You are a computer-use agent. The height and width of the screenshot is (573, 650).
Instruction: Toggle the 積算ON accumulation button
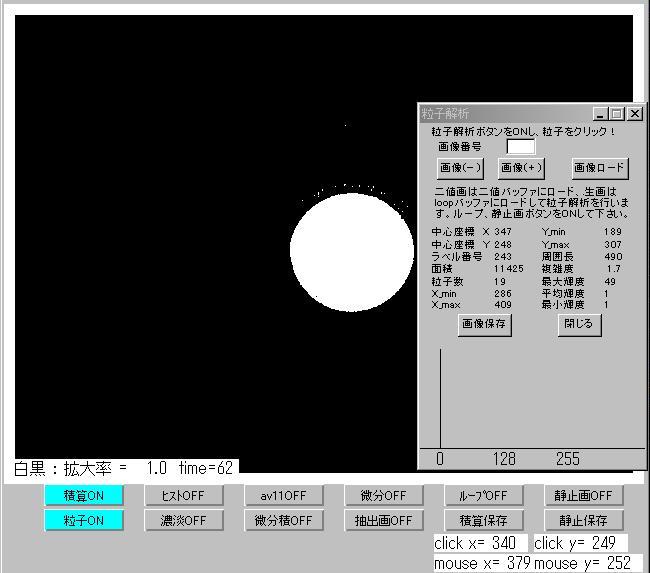pos(84,495)
